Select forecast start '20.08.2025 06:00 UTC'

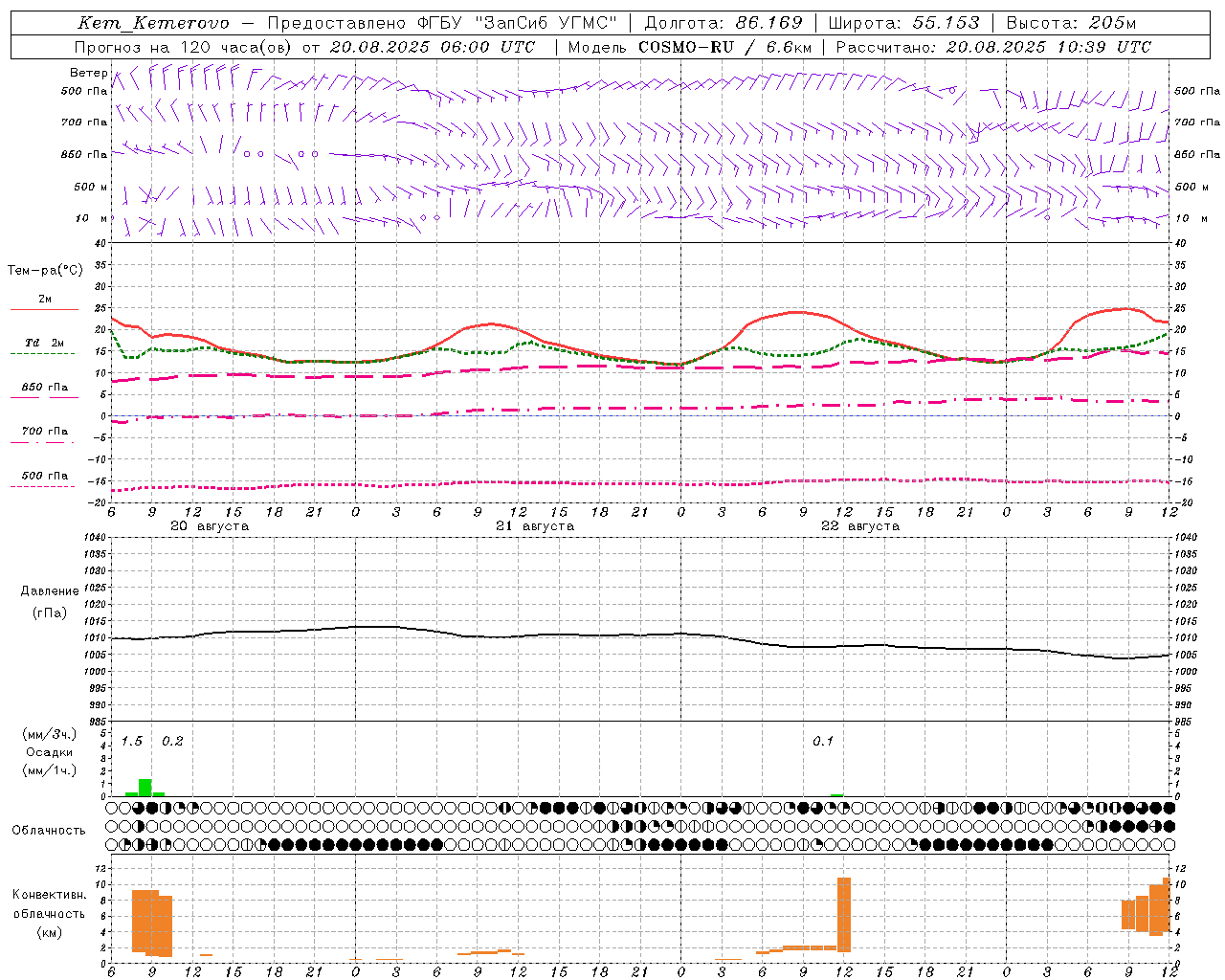(x=433, y=46)
